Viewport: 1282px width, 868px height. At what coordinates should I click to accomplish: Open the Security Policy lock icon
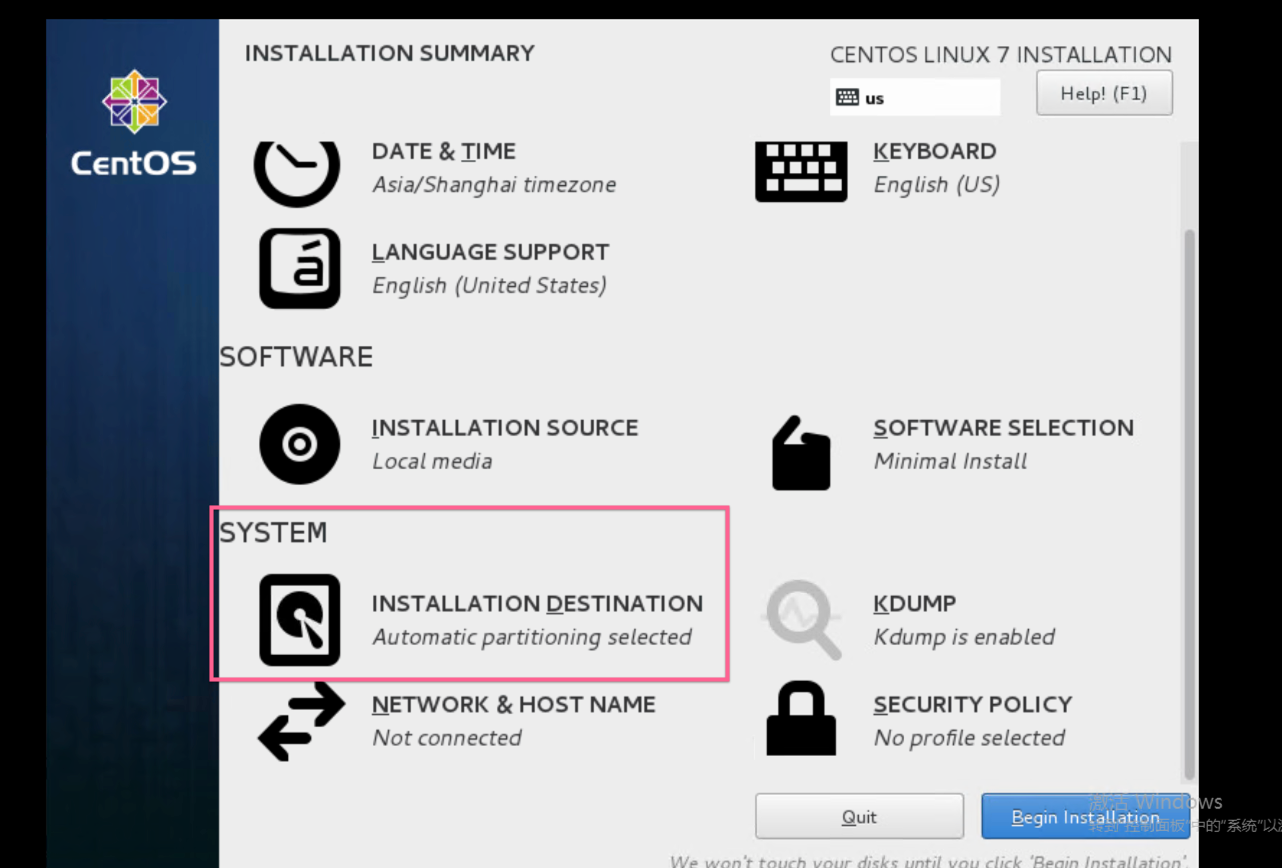[x=801, y=720]
